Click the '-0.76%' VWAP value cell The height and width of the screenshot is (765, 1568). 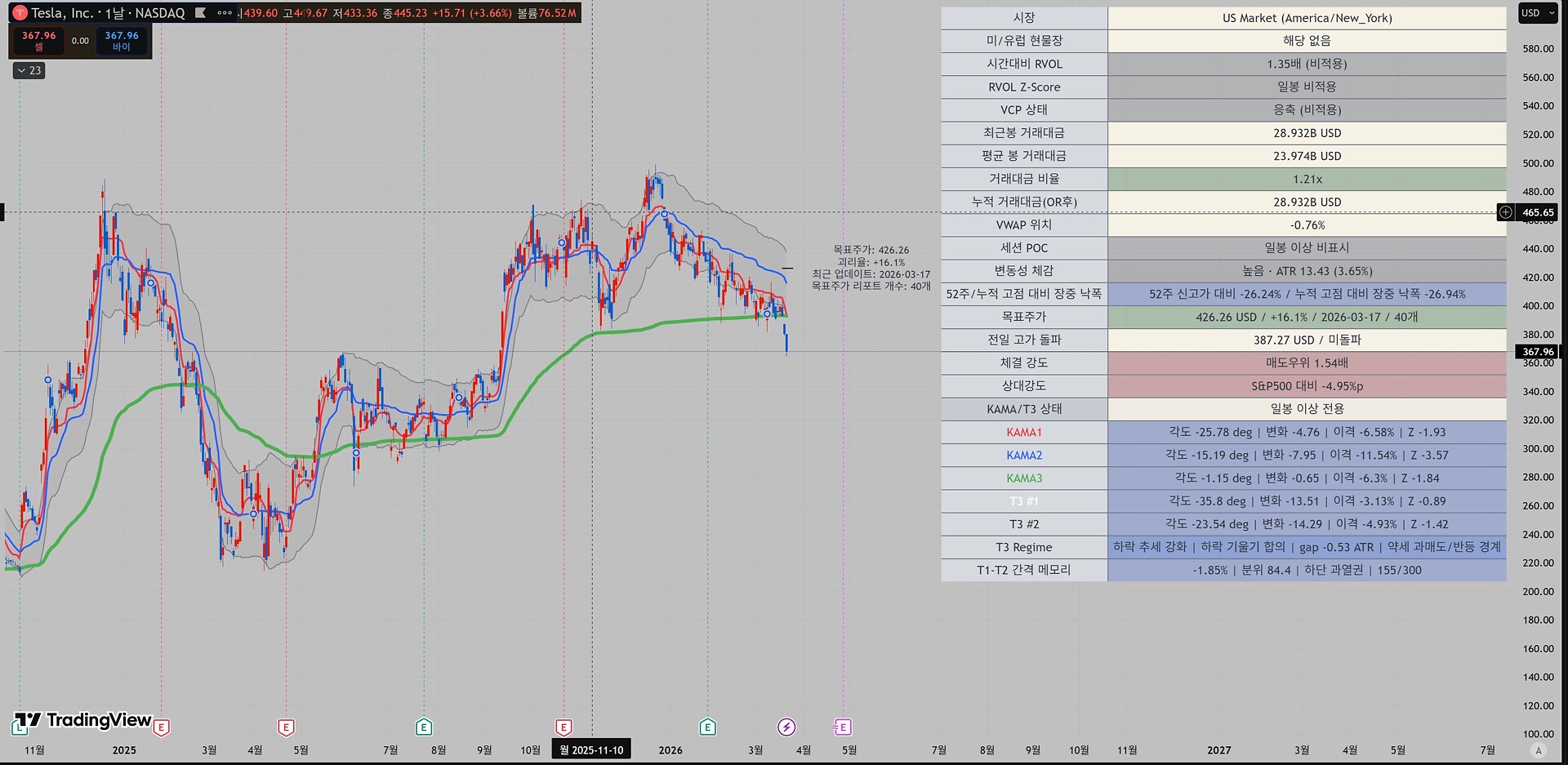[x=1307, y=225]
